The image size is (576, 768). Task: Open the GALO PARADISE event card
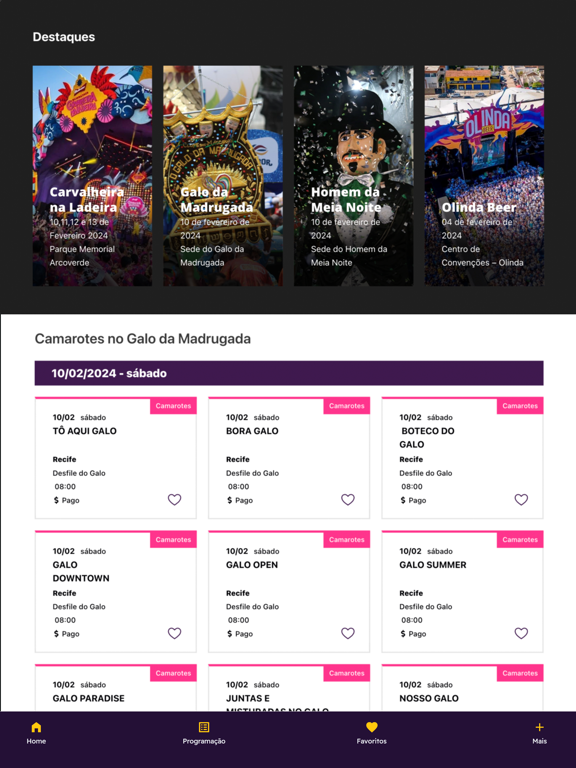click(x=116, y=688)
